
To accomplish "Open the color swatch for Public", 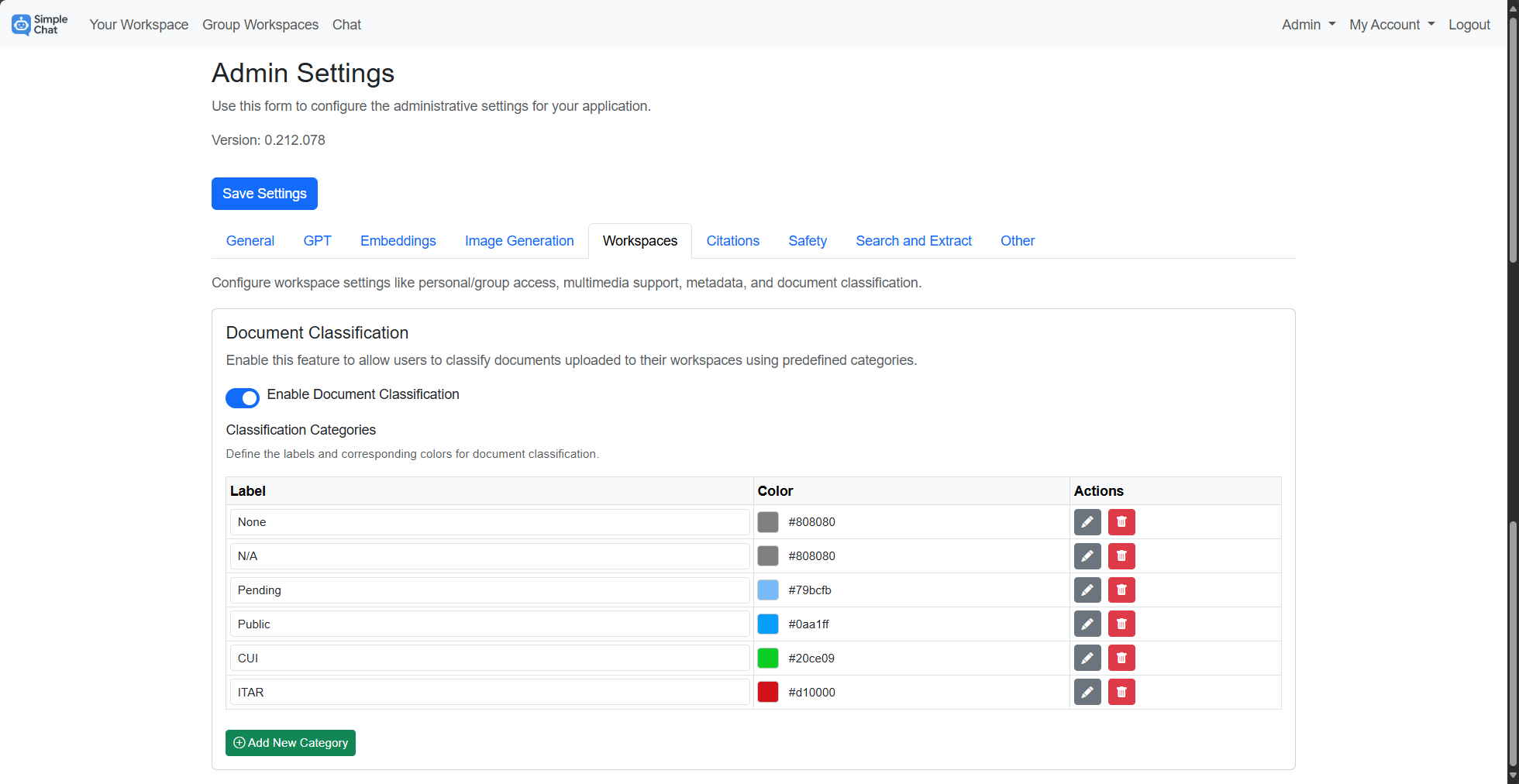I will coord(768,624).
